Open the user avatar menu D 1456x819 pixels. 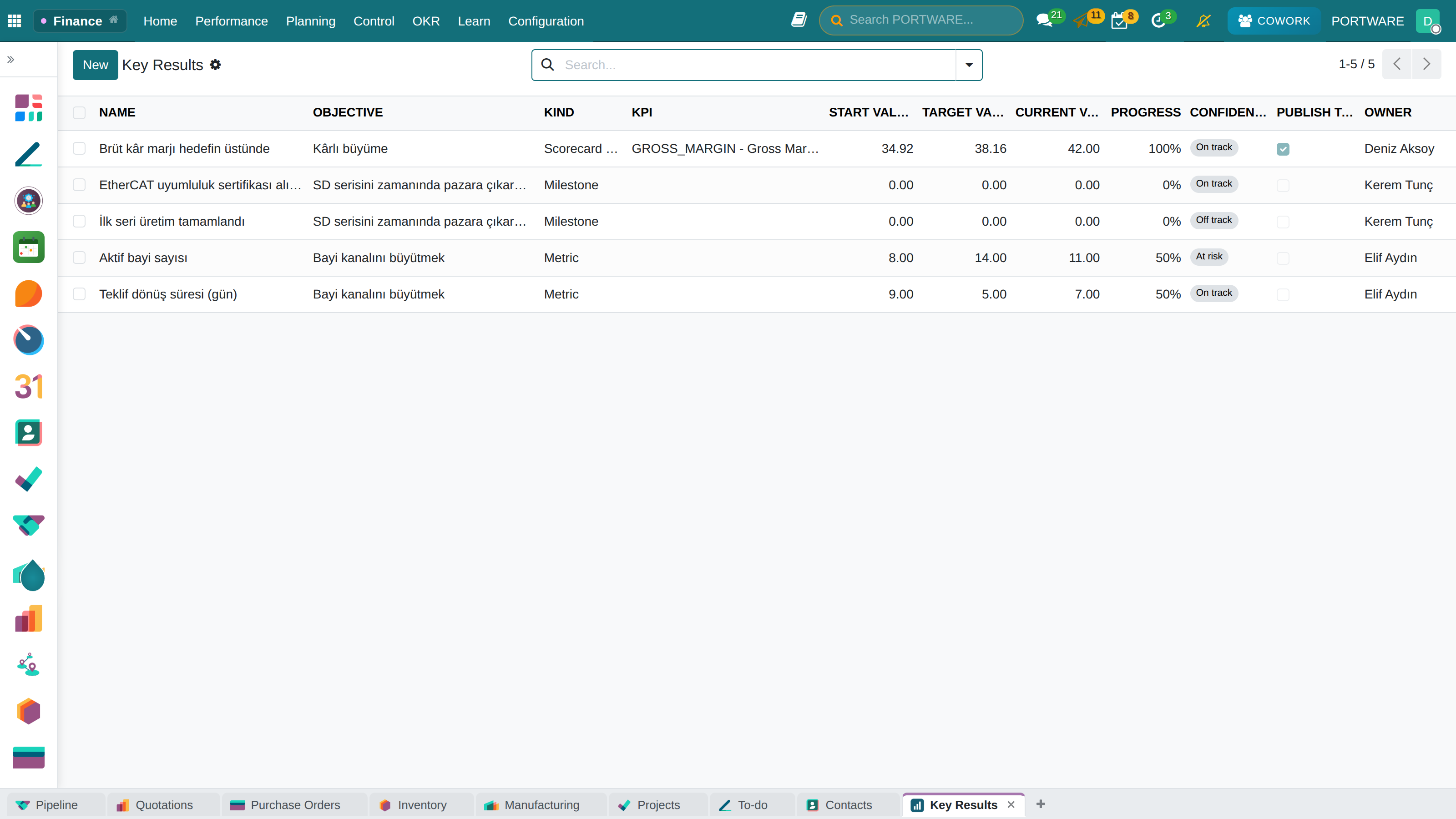click(x=1428, y=21)
